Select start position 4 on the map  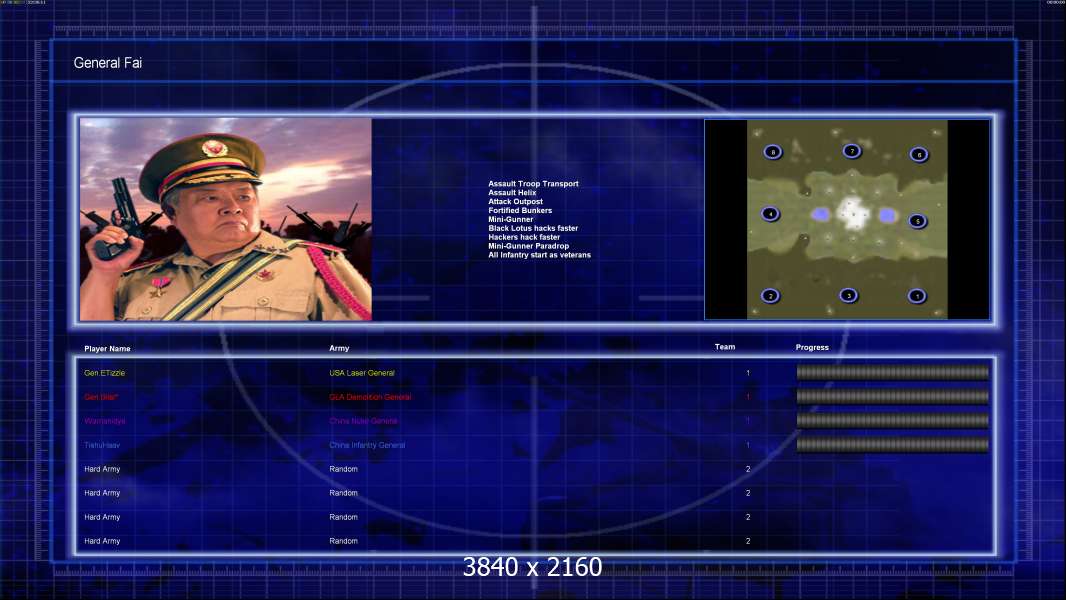770,214
